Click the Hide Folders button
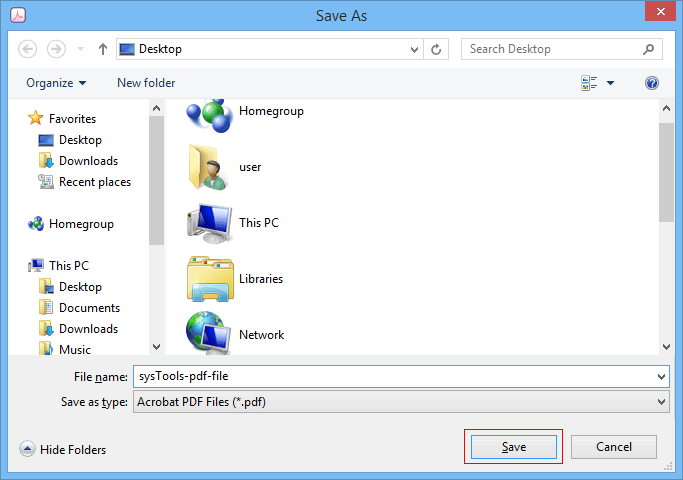683x480 pixels. point(62,449)
